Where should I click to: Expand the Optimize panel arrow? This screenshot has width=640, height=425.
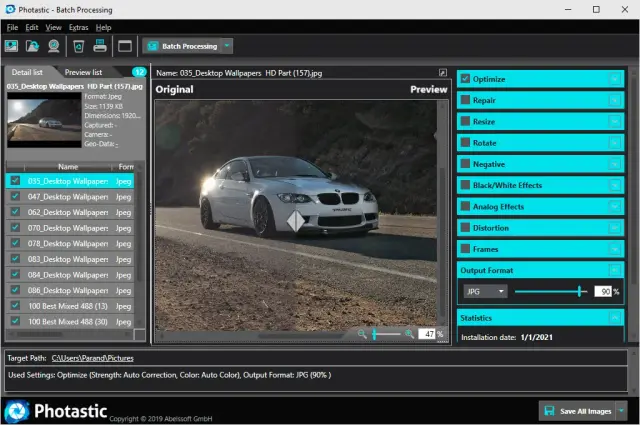(x=615, y=79)
